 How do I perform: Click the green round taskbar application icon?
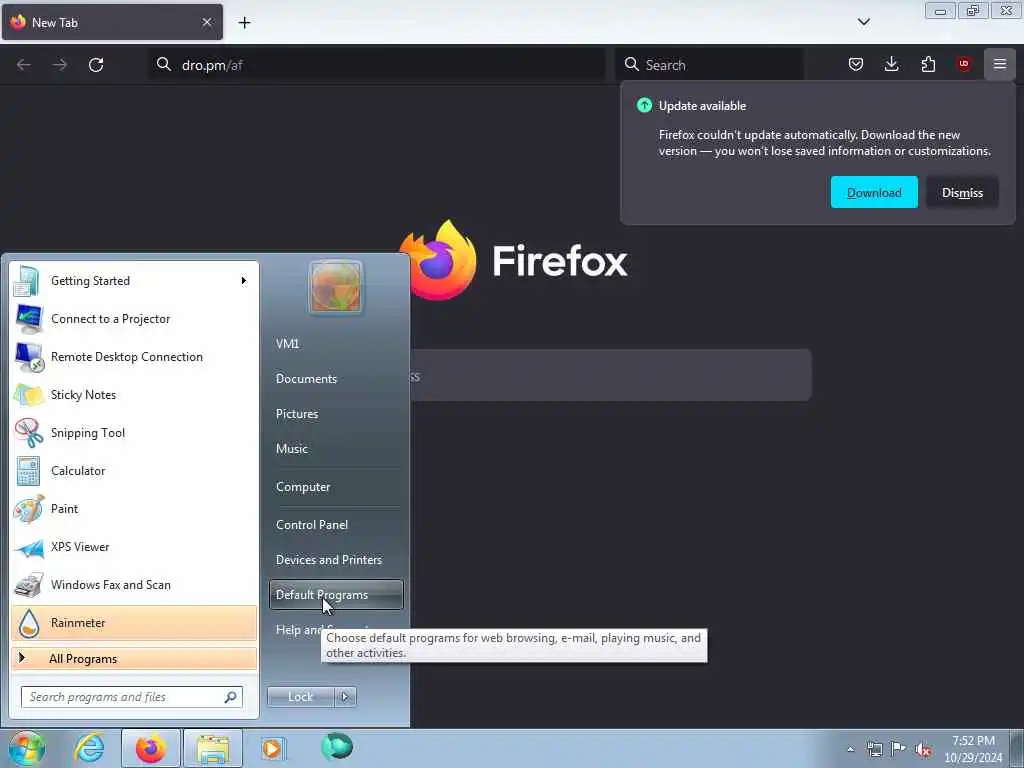click(337, 746)
